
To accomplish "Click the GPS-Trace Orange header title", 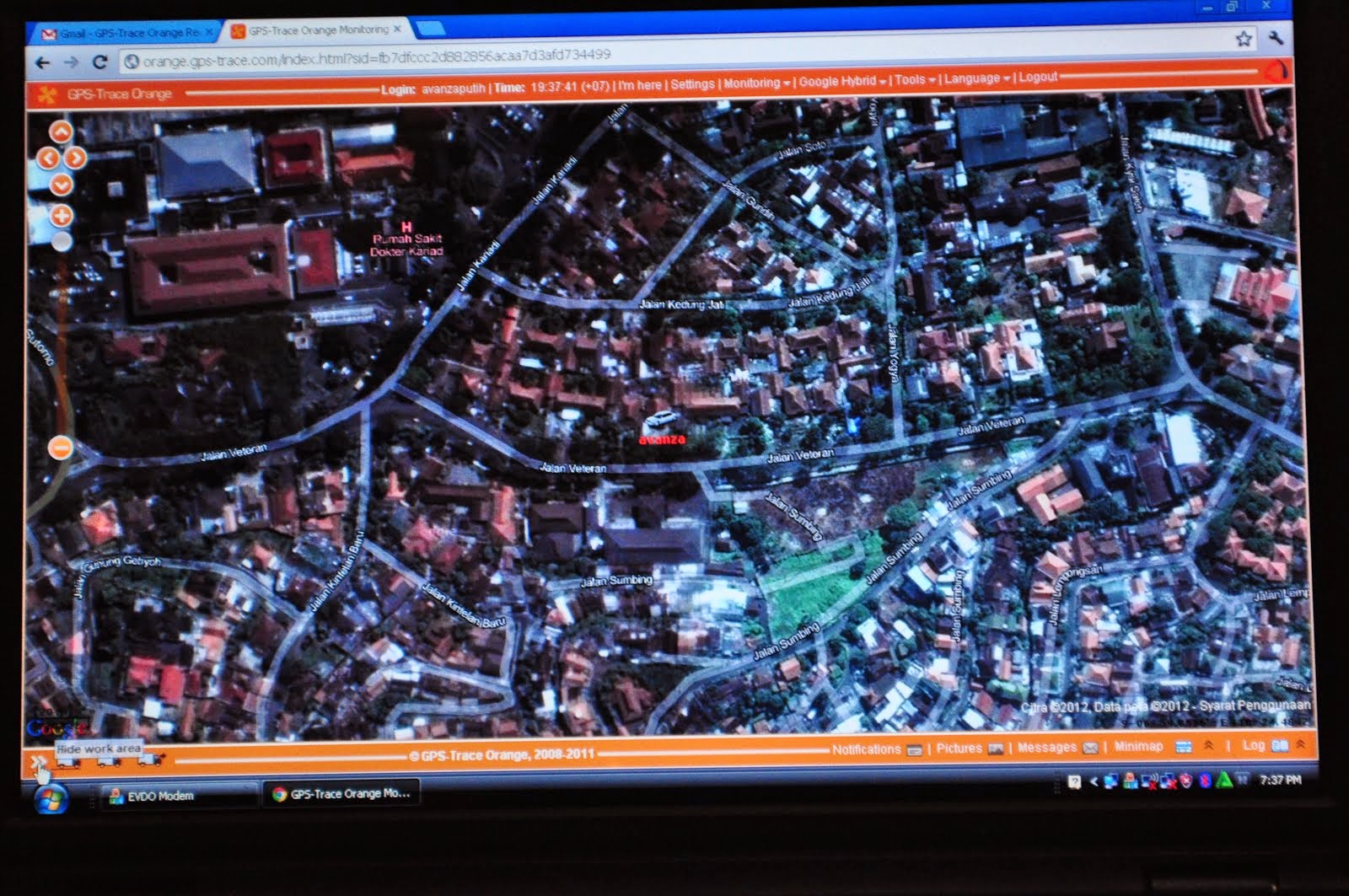I will (x=119, y=94).
